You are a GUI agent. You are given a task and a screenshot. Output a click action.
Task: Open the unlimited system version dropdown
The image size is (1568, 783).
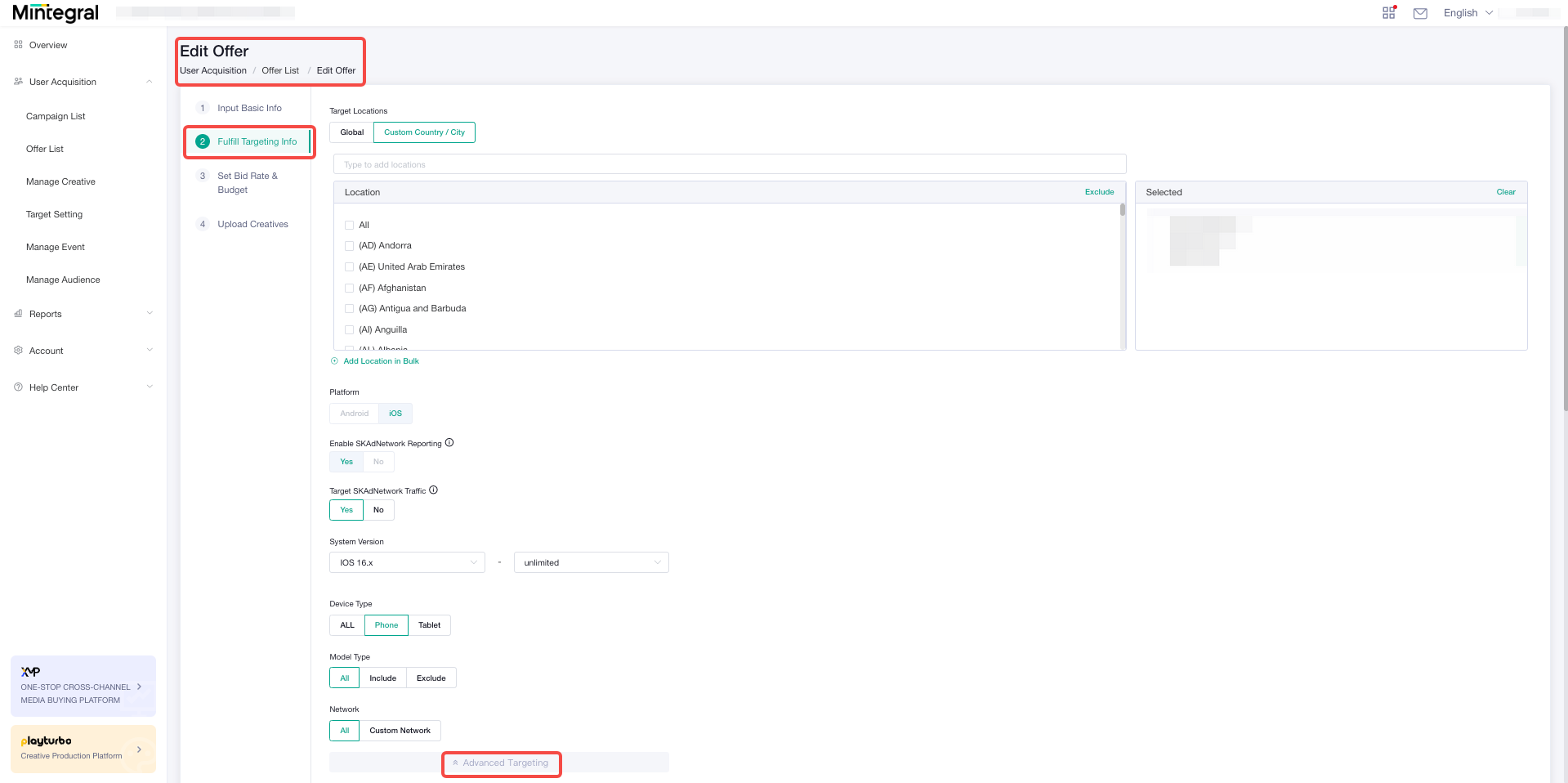point(591,562)
